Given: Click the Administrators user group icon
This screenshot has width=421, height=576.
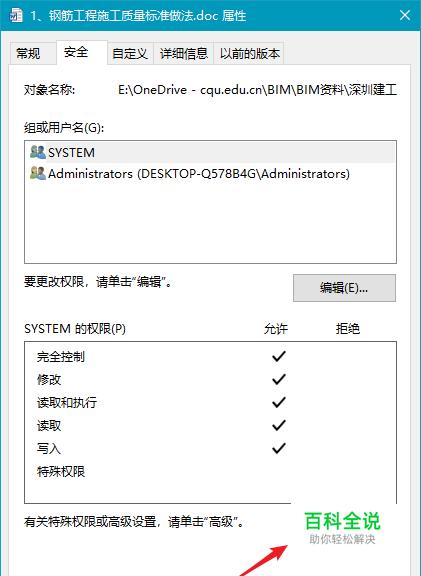Looking at the screenshot, I should pos(37,173).
